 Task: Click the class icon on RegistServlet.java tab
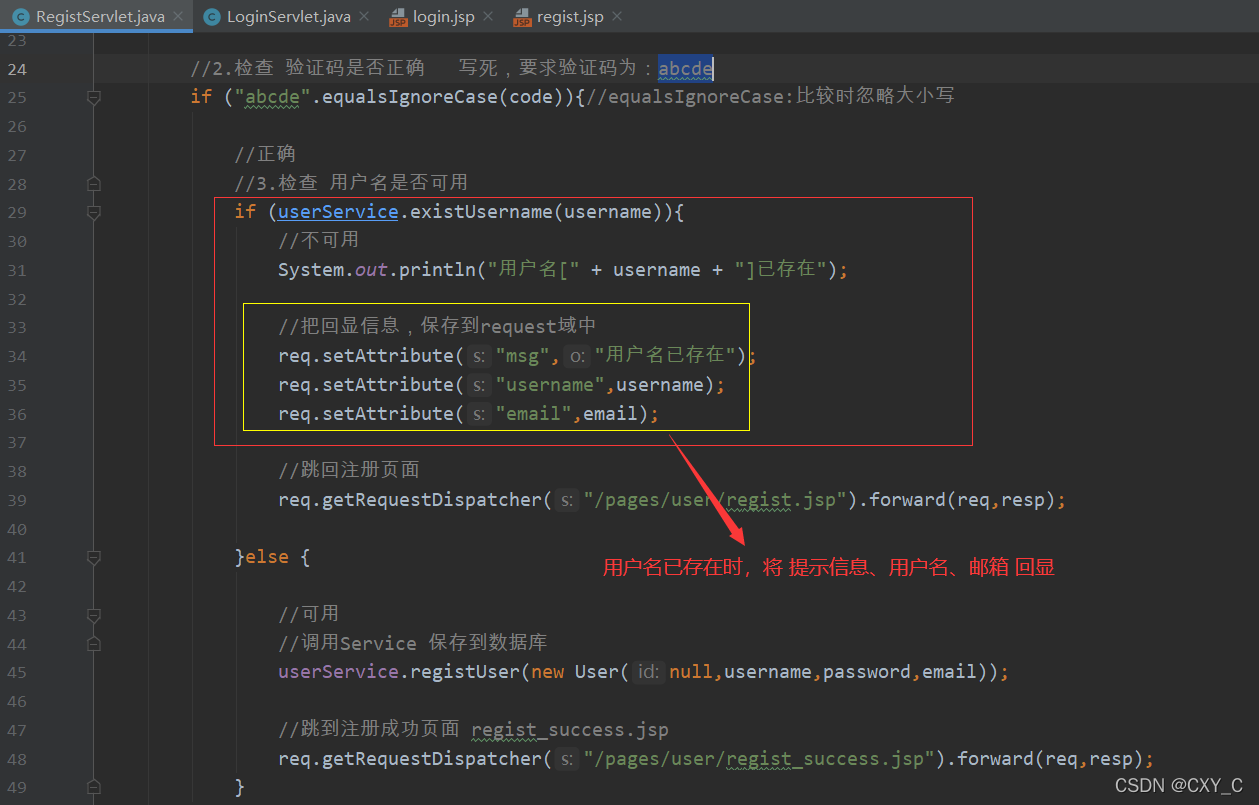20,17
